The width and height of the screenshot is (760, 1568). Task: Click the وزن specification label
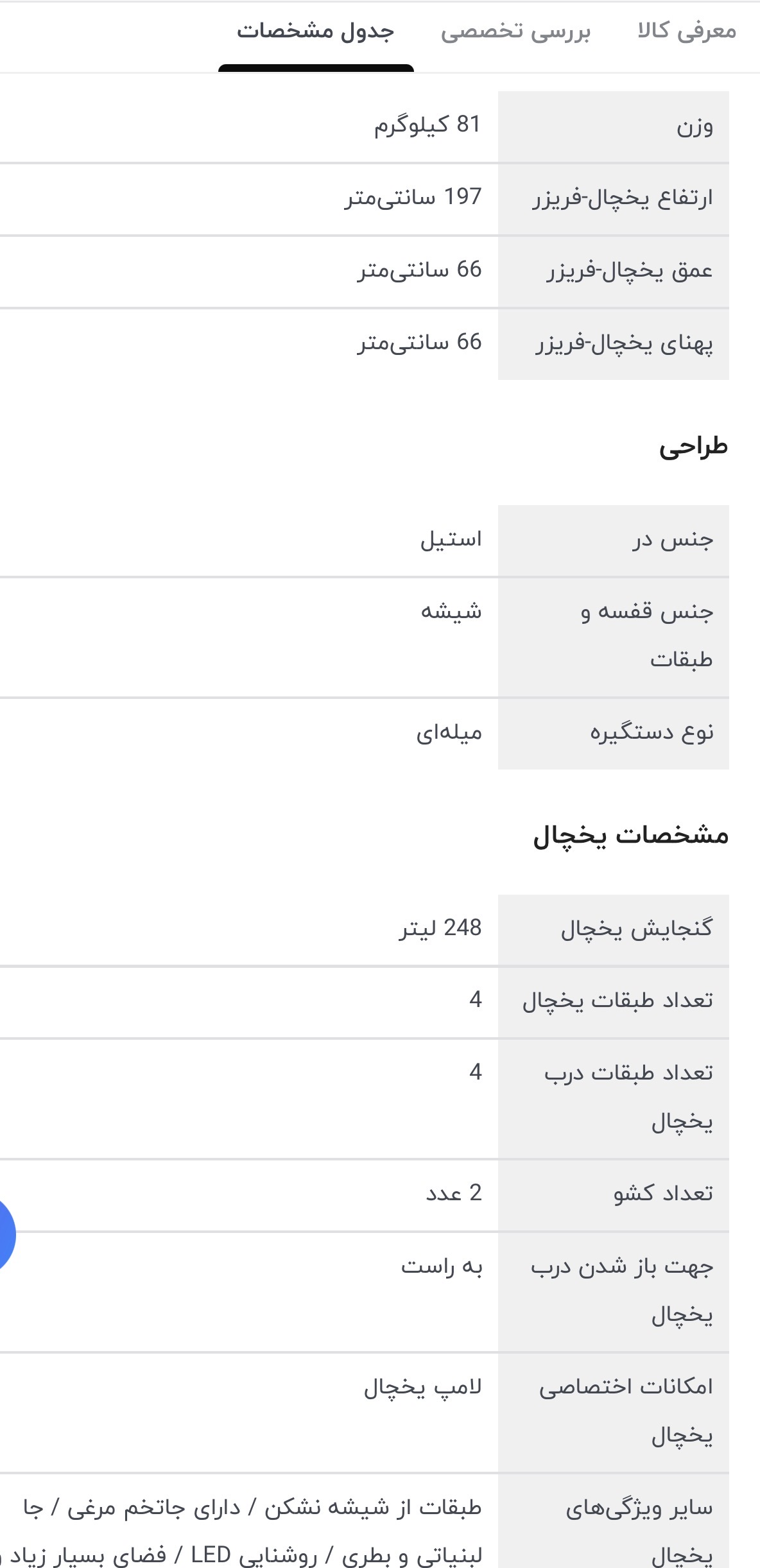click(695, 126)
